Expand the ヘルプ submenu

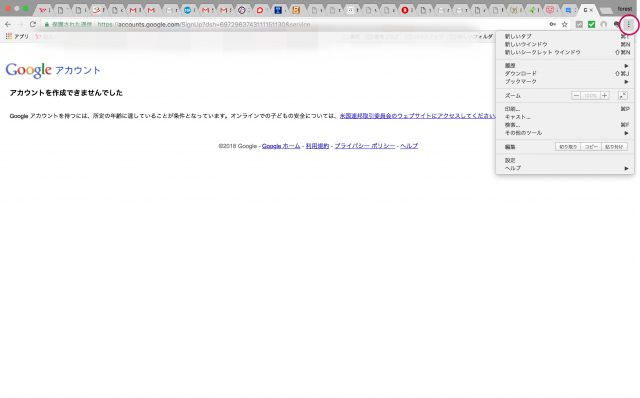tap(565, 168)
